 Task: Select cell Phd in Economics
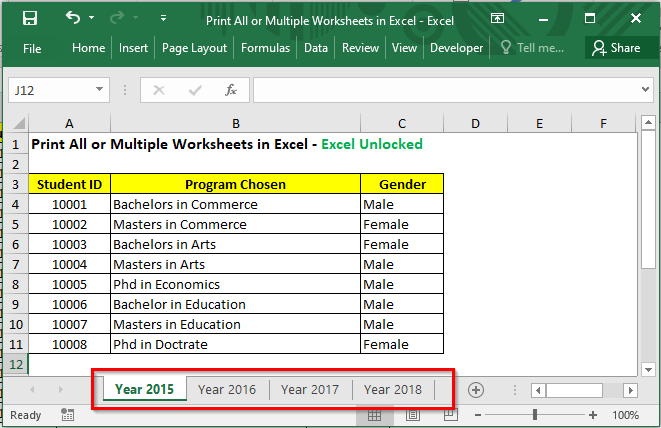[236, 284]
